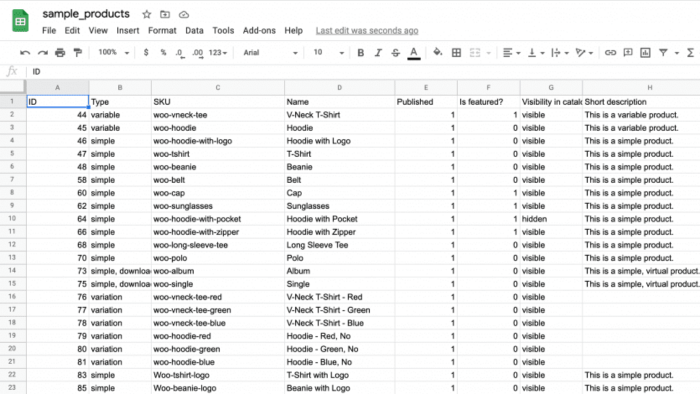700x394 pixels.
Task: Open the Insert menu
Action: pos(128,30)
